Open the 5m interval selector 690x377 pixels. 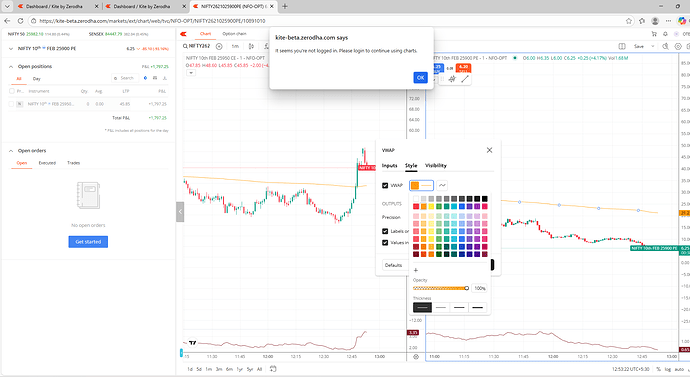235,46
